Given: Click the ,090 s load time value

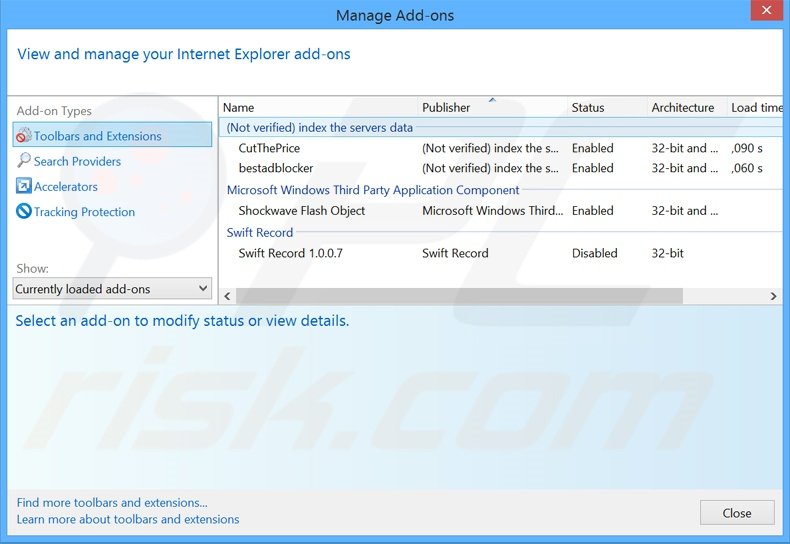Looking at the screenshot, I should (747, 148).
